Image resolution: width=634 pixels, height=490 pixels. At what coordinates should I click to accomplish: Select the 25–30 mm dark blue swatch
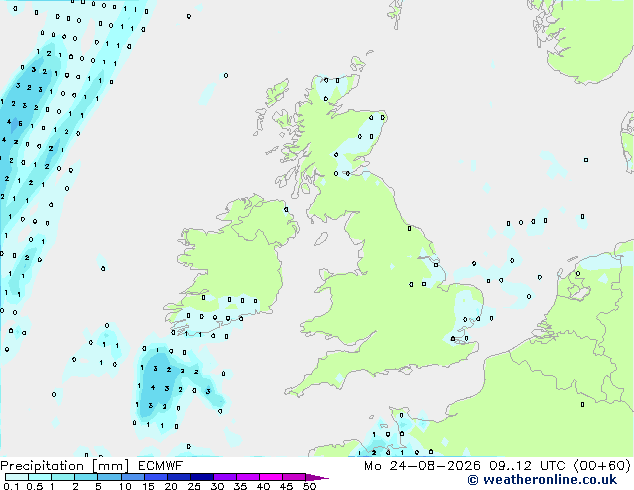(202, 477)
